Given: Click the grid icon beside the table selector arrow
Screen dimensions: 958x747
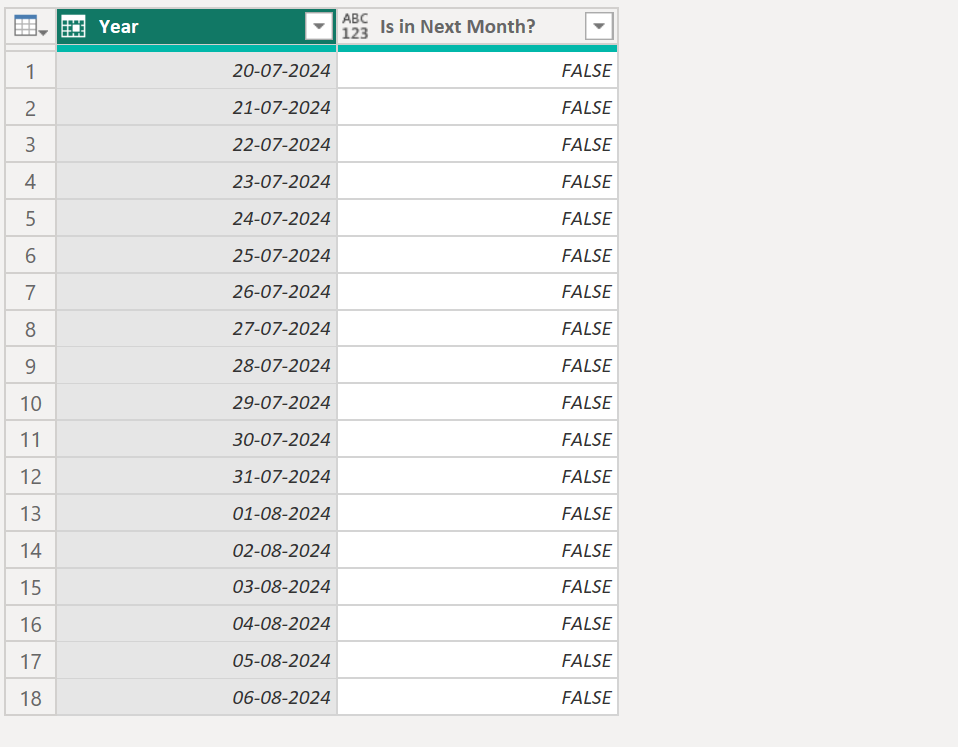Looking at the screenshot, I should click(x=24, y=26).
